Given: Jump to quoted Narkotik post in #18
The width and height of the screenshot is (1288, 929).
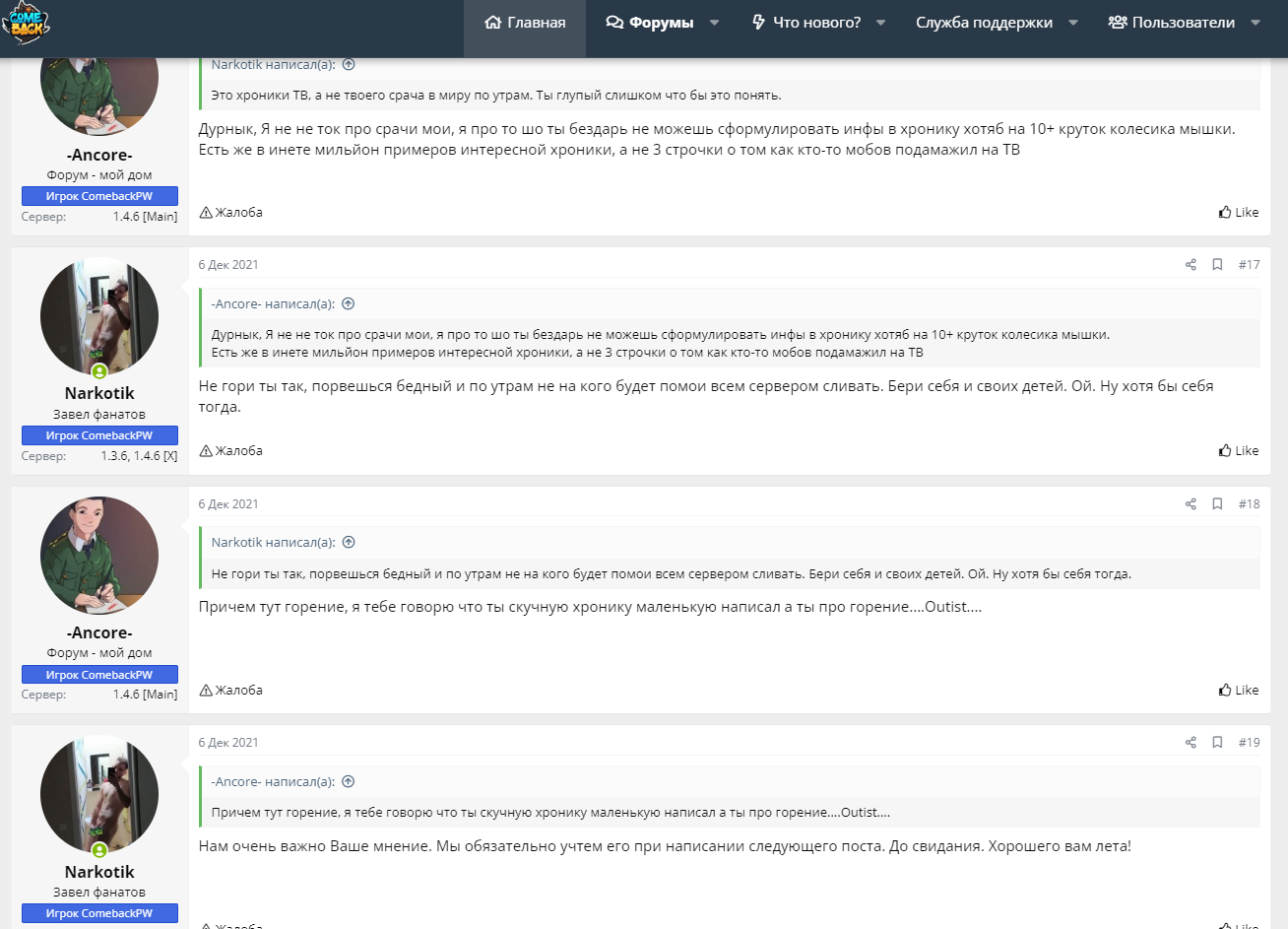Looking at the screenshot, I should click(349, 543).
